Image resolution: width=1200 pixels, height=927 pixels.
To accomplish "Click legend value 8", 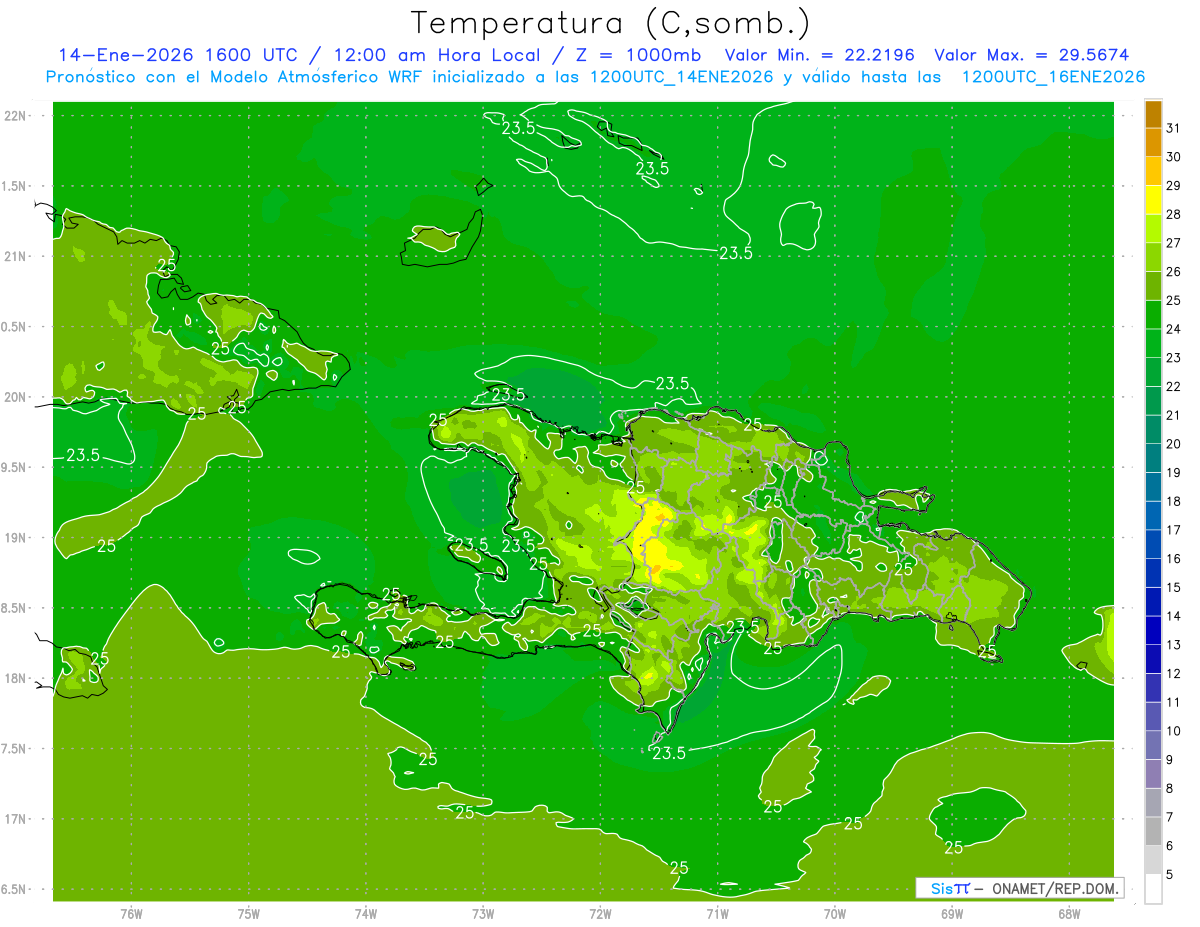I will pyautogui.click(x=1170, y=789).
